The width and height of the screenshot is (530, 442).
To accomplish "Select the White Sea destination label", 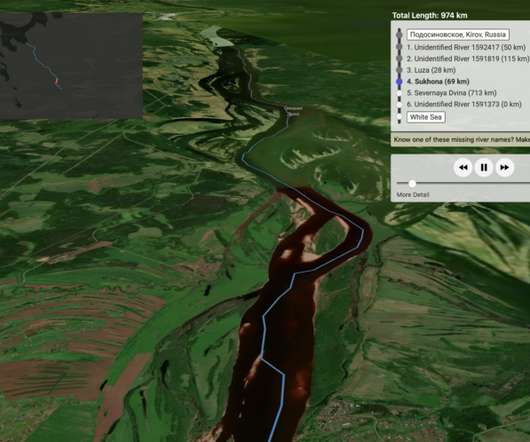I will tap(426, 117).
